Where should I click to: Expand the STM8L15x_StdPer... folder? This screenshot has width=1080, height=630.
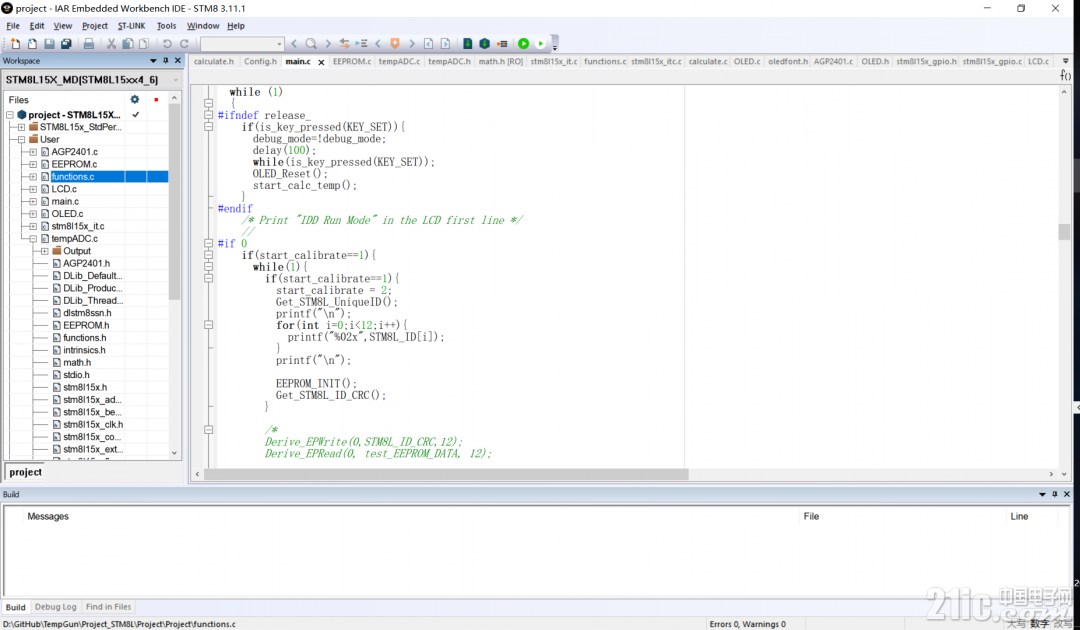click(21, 127)
